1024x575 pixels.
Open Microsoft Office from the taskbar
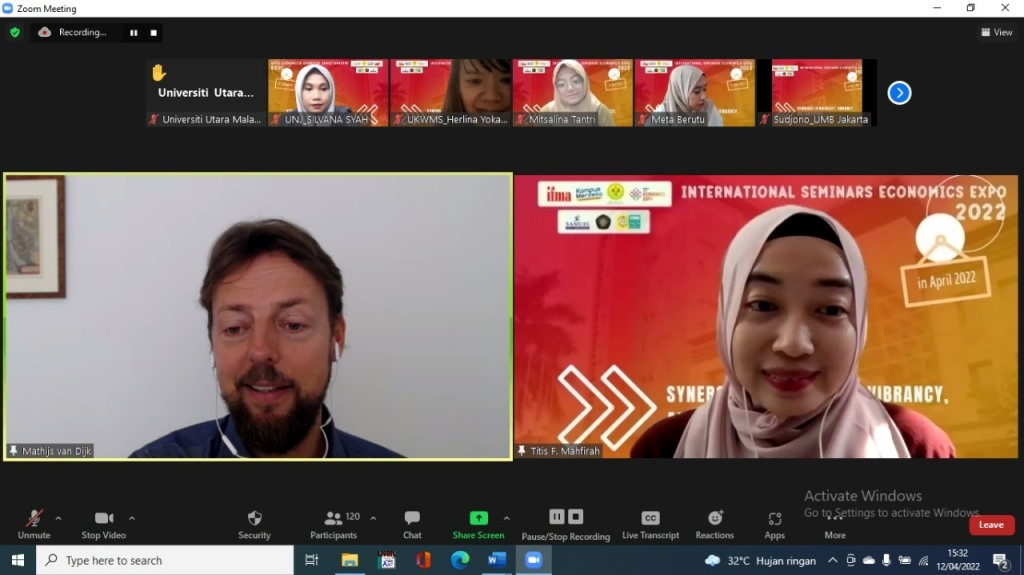[x=423, y=560]
